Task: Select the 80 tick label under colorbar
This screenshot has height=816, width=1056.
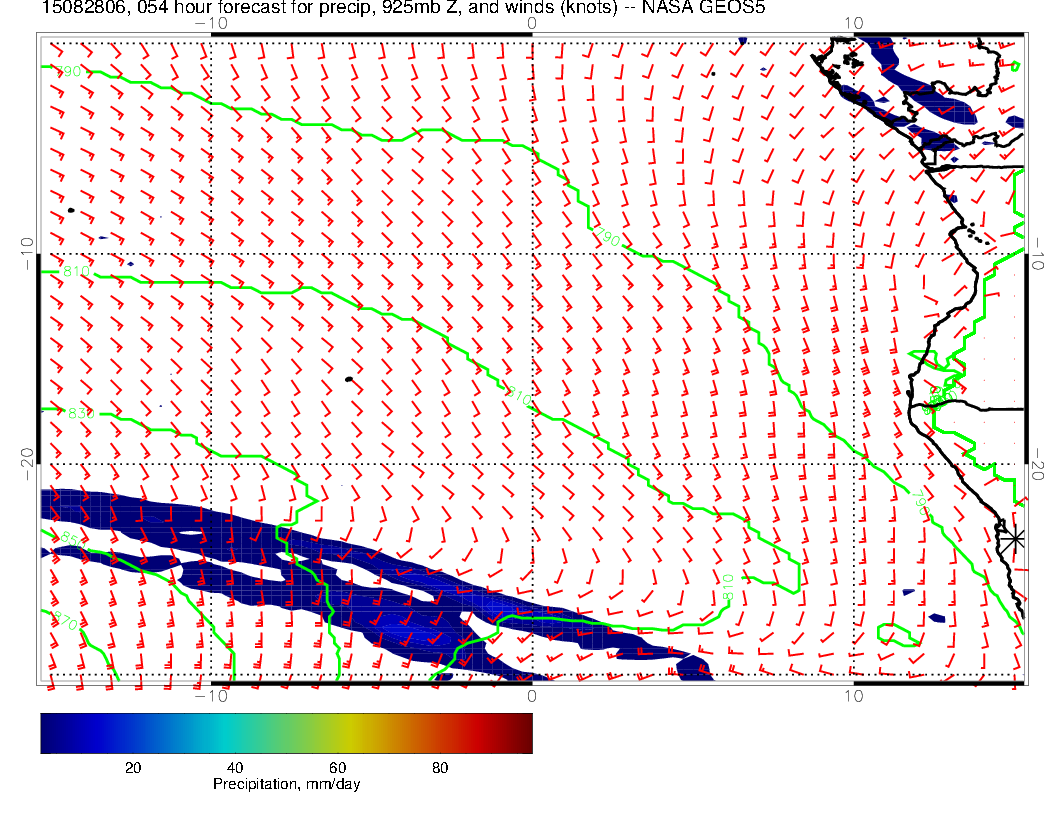Action: pos(440,767)
